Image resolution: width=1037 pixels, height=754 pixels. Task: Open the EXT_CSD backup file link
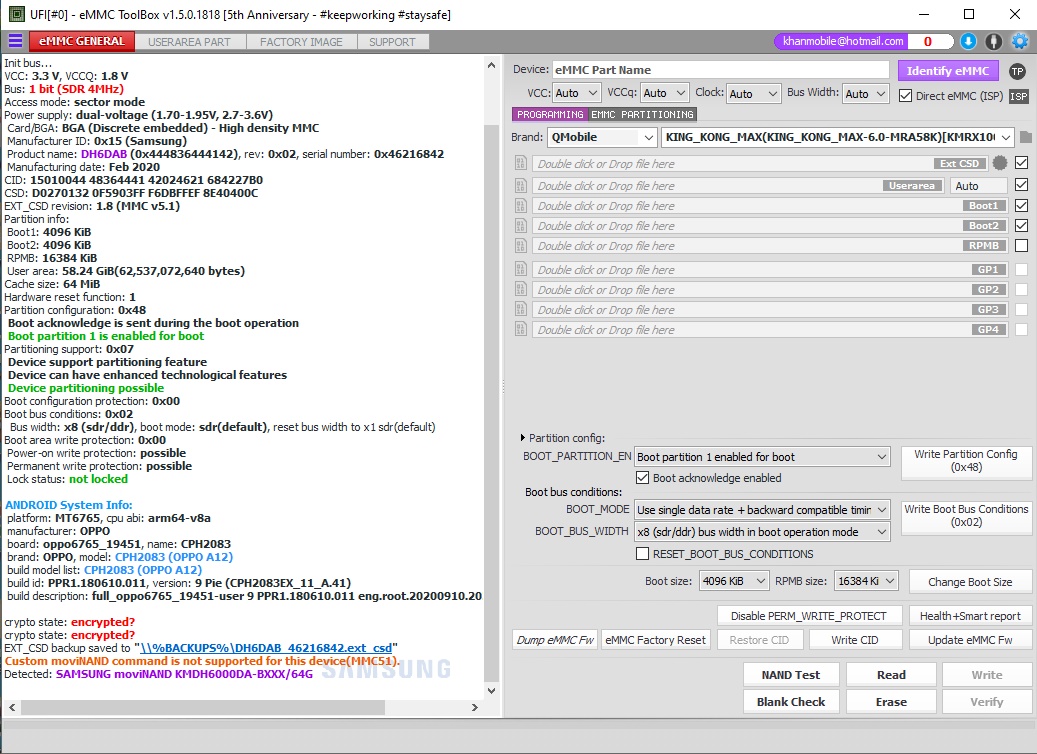(x=266, y=648)
